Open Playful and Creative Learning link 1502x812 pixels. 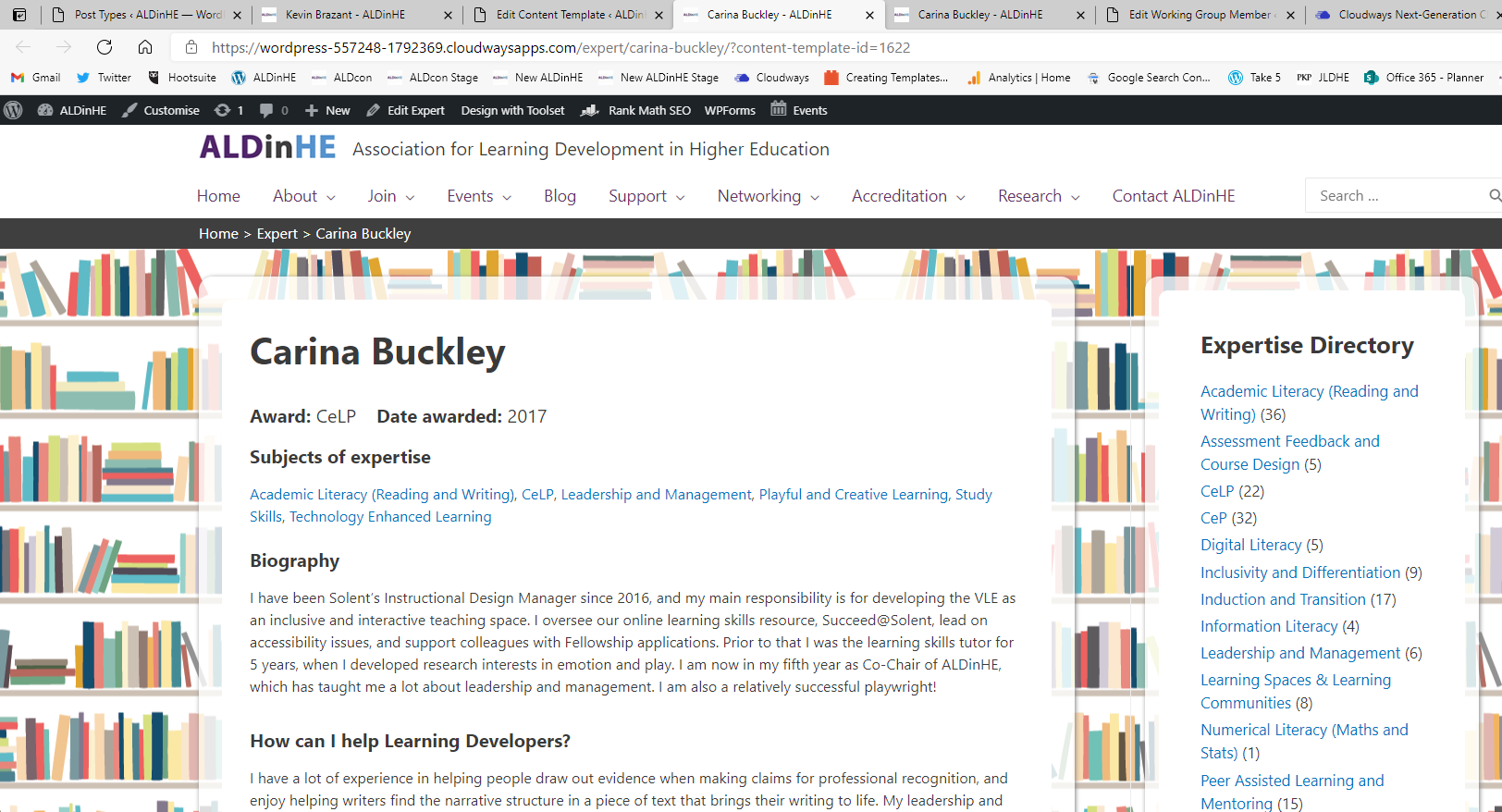coord(853,495)
